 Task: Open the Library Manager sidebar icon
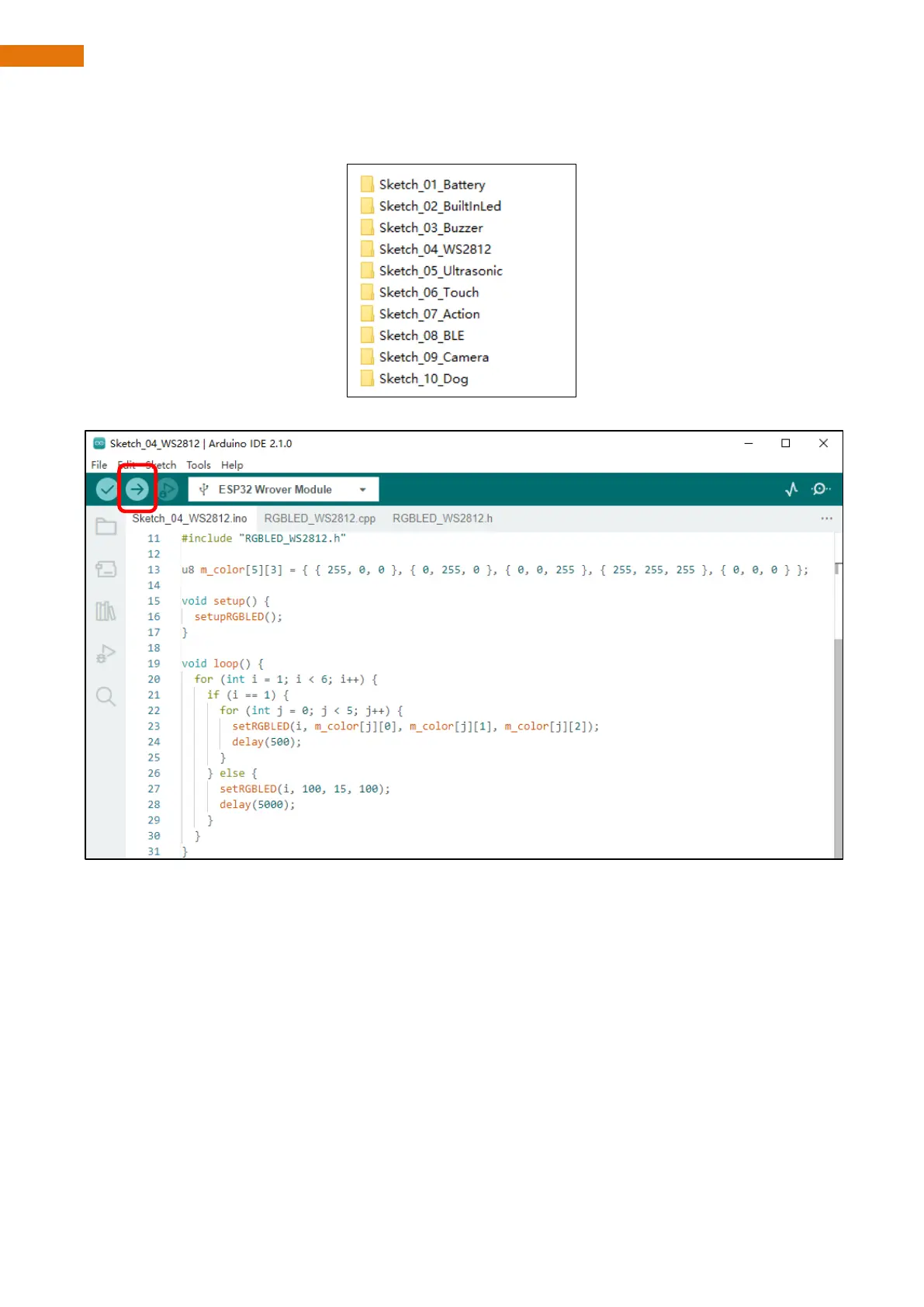(106, 611)
